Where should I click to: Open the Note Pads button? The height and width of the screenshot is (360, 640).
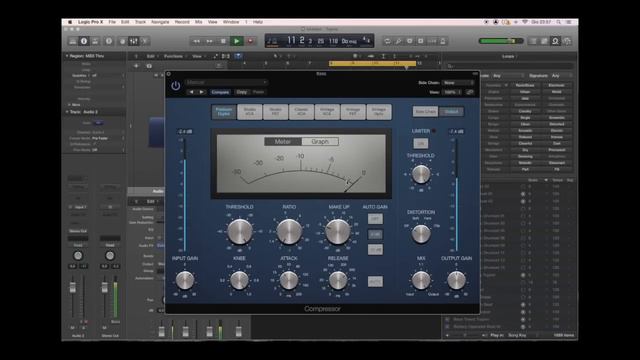[x=544, y=41]
